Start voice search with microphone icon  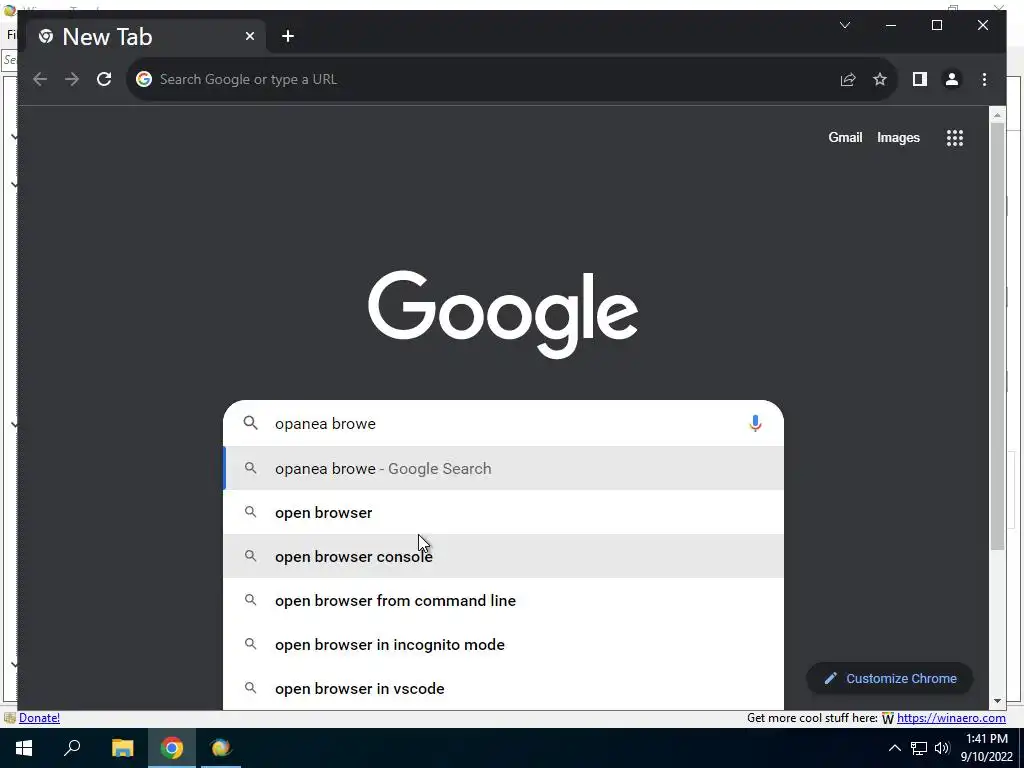tap(755, 423)
